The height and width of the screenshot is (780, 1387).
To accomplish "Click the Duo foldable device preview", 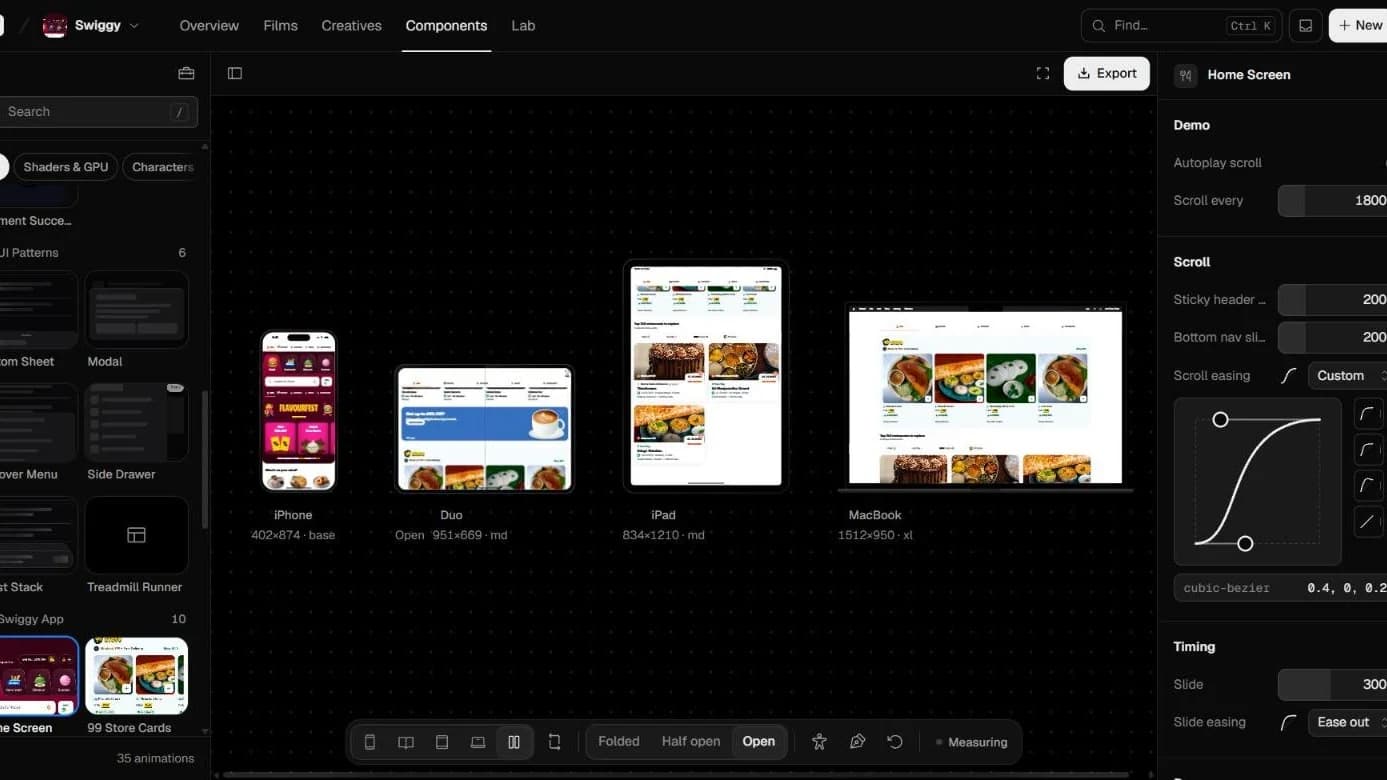I will click(485, 429).
